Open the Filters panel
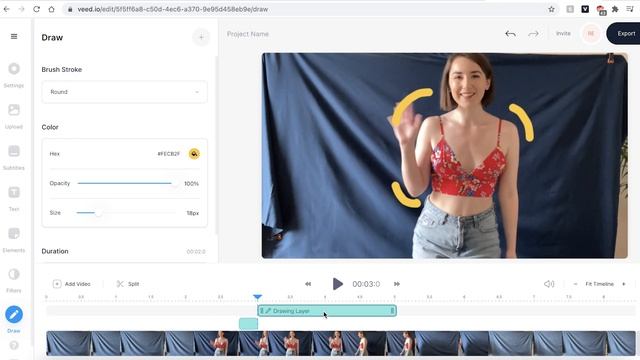Viewport: 640px width, 360px height. click(x=14, y=280)
